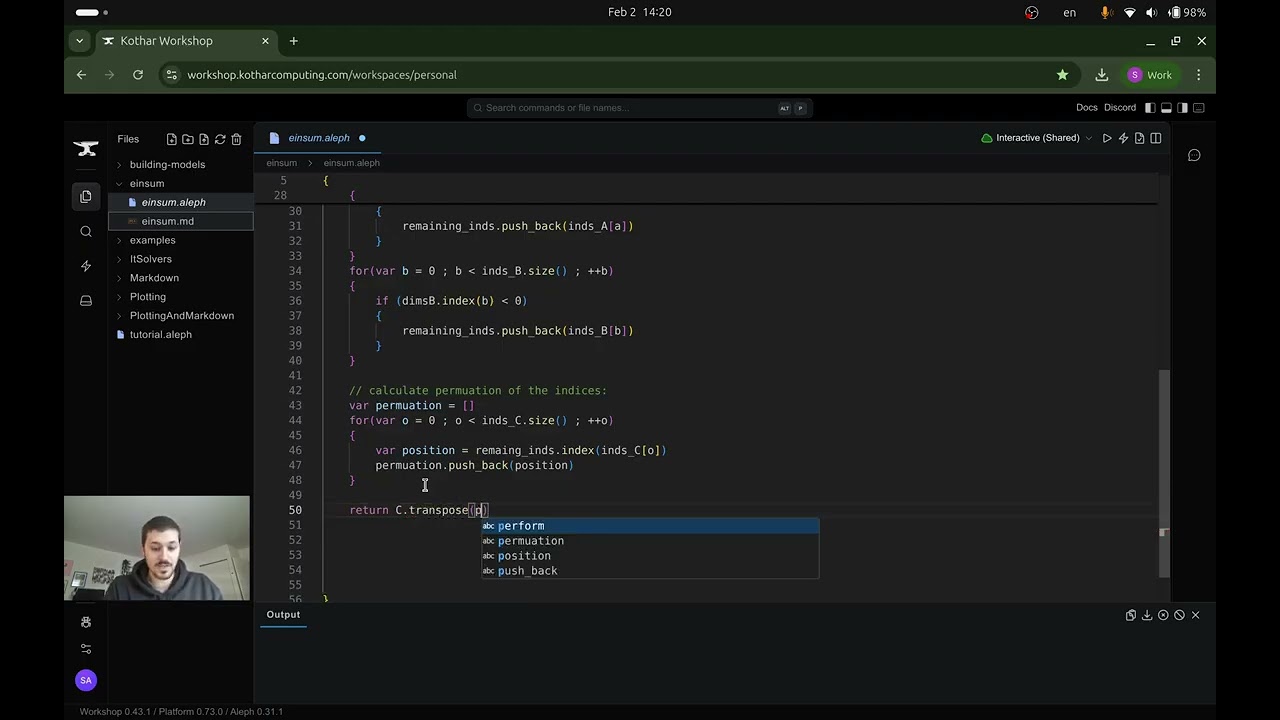
Task: Open the storage drive sidebar icon
Action: click(x=86, y=301)
